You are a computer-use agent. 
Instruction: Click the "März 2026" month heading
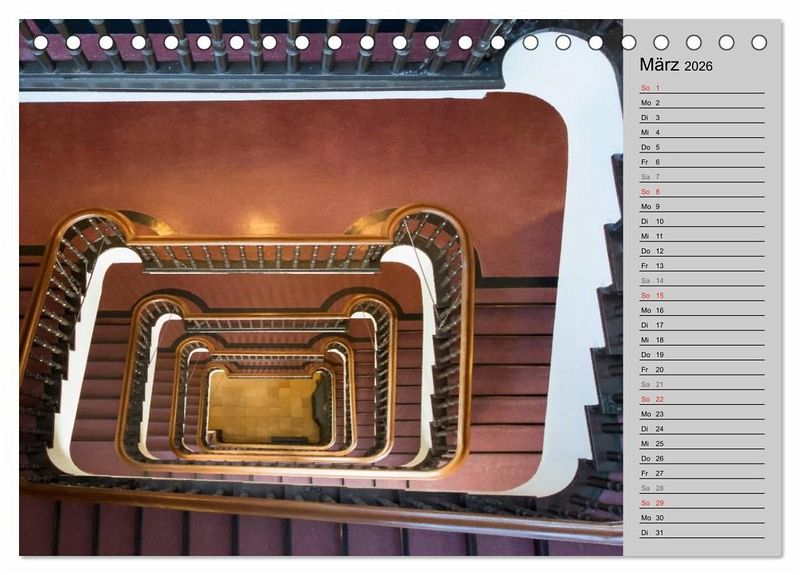pos(676,65)
